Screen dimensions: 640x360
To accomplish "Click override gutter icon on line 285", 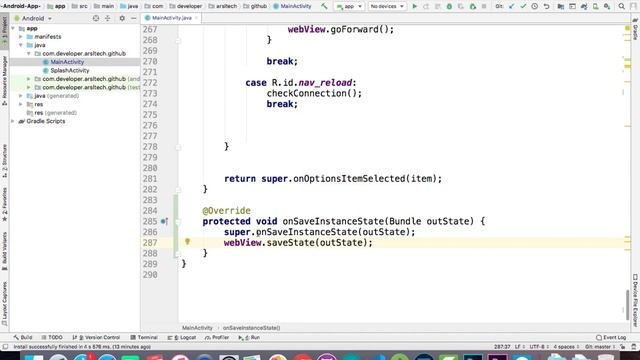I will pos(164,221).
